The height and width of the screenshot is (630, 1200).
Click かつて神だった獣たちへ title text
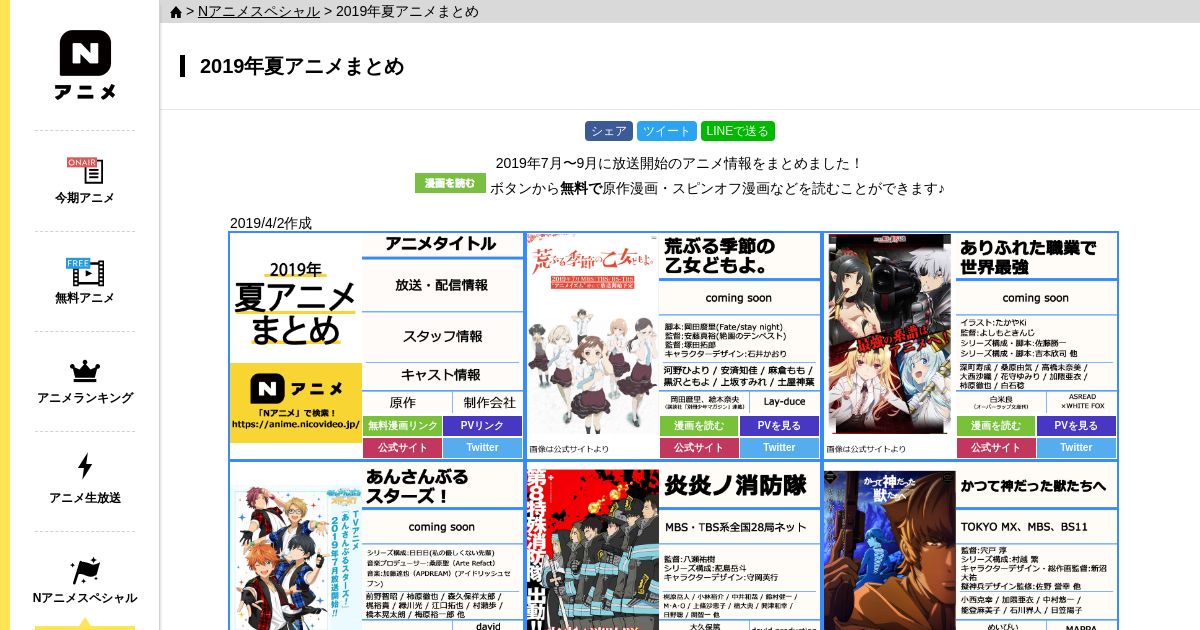pyautogui.click(x=1033, y=486)
